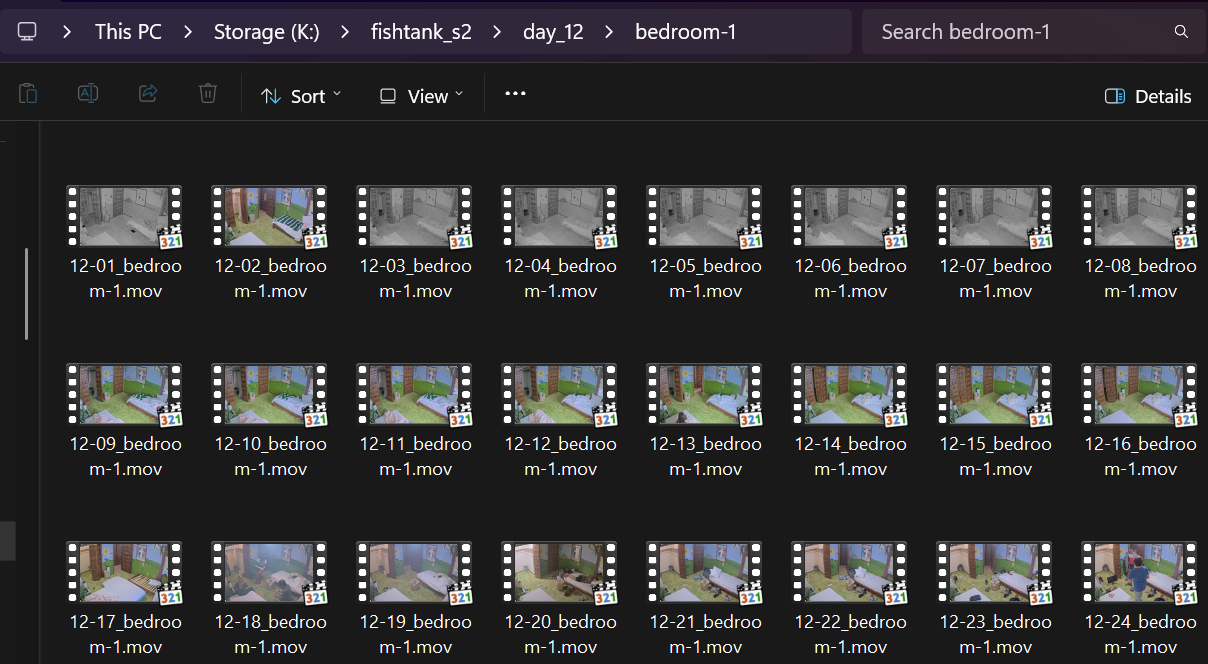The height and width of the screenshot is (664, 1208).
Task: Click the Delete trash can icon
Action: click(x=208, y=94)
